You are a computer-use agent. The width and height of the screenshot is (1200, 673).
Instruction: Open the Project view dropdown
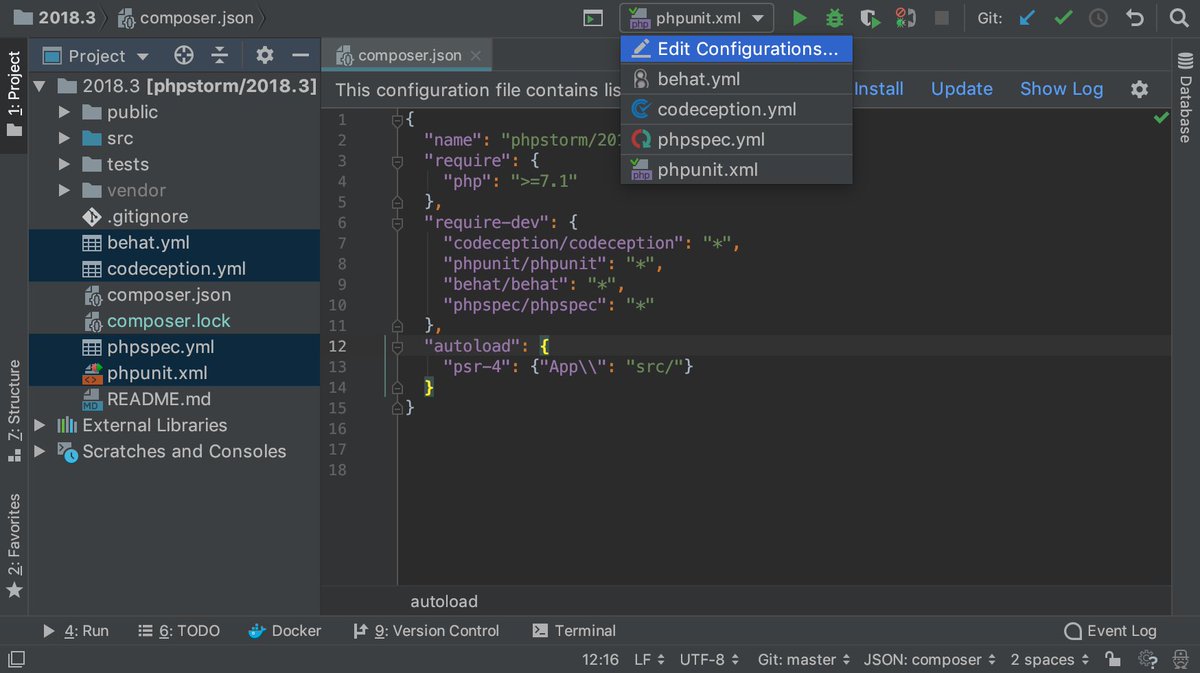pos(95,56)
